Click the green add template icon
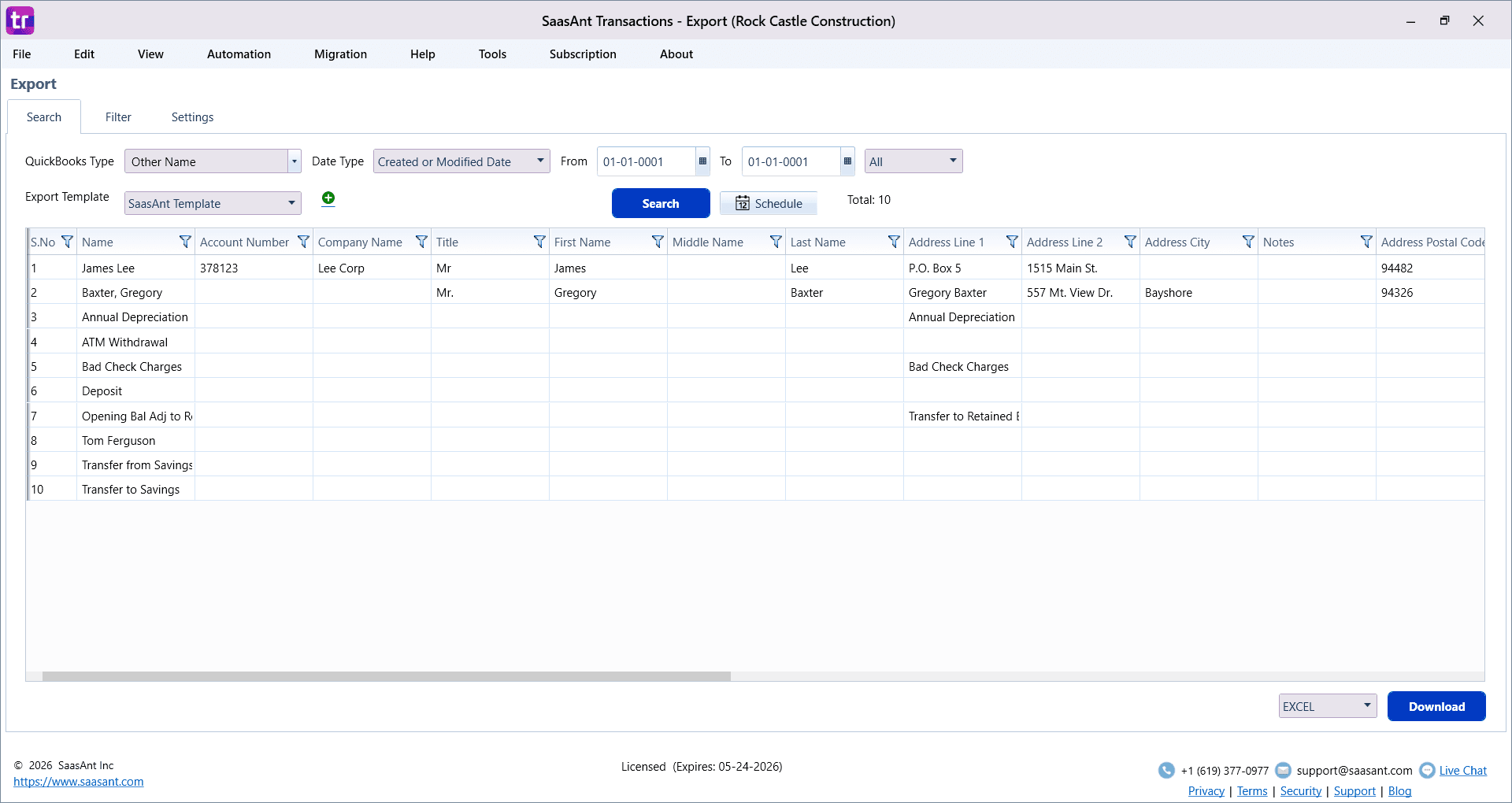The height and width of the screenshot is (803, 1512). click(328, 198)
